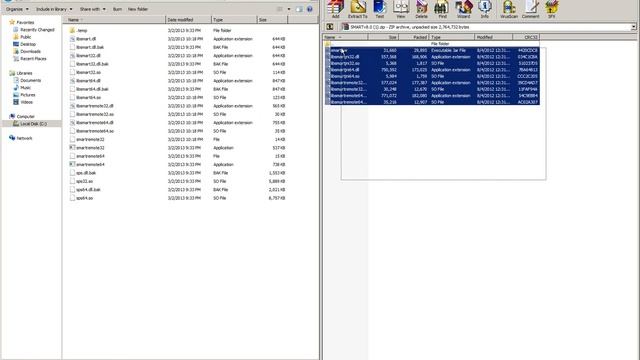Select Favorites in Explorer navigation pane
640x360 pixels.
coord(22,22)
